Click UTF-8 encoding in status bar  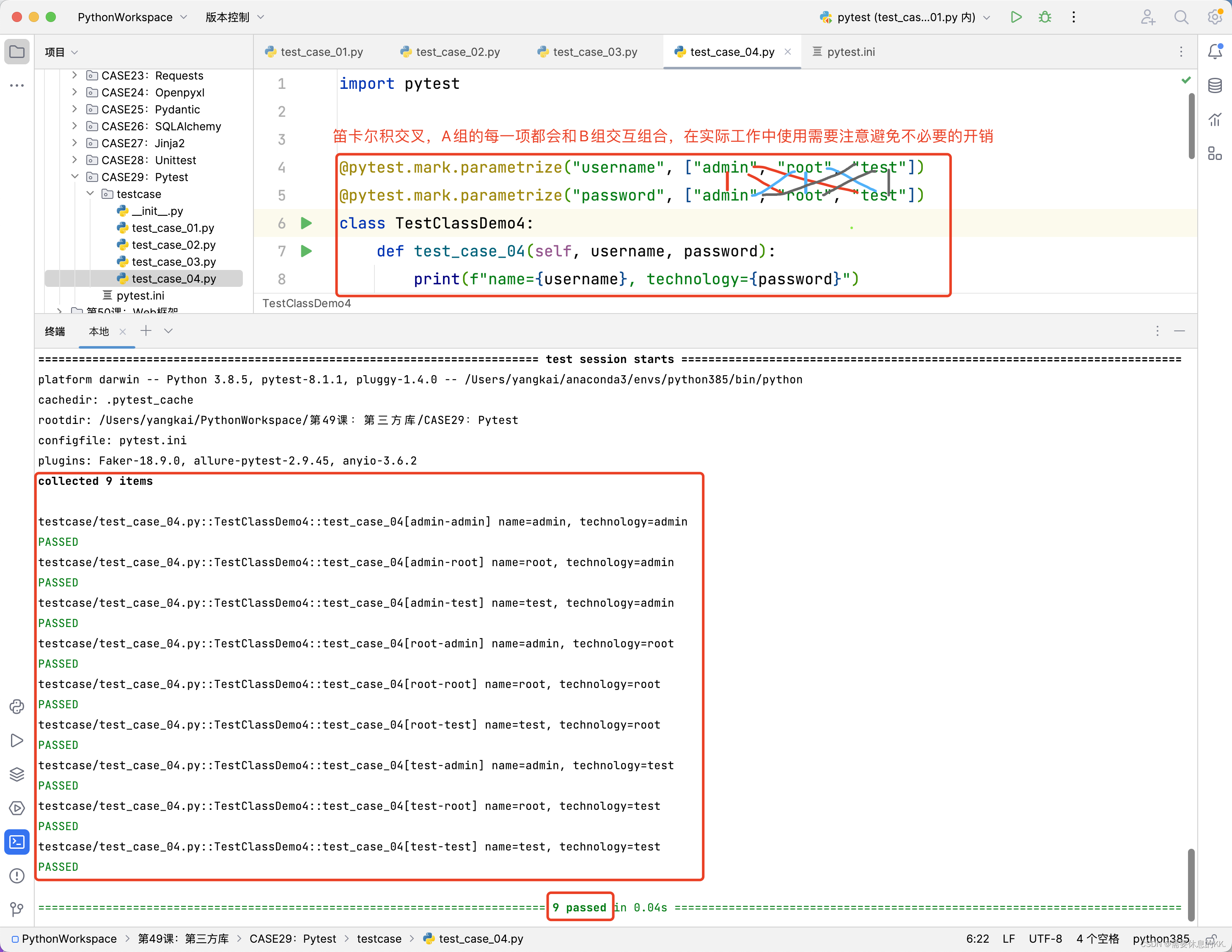1045,938
